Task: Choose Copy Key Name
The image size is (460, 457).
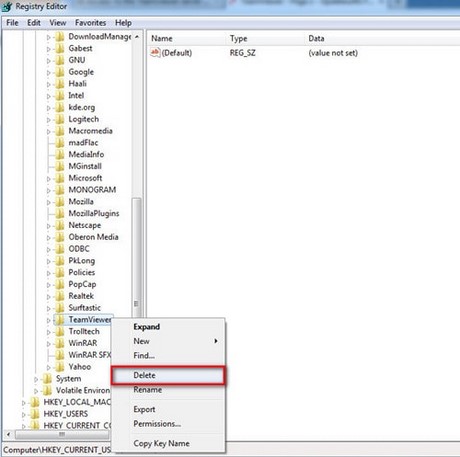Action: 168,443
